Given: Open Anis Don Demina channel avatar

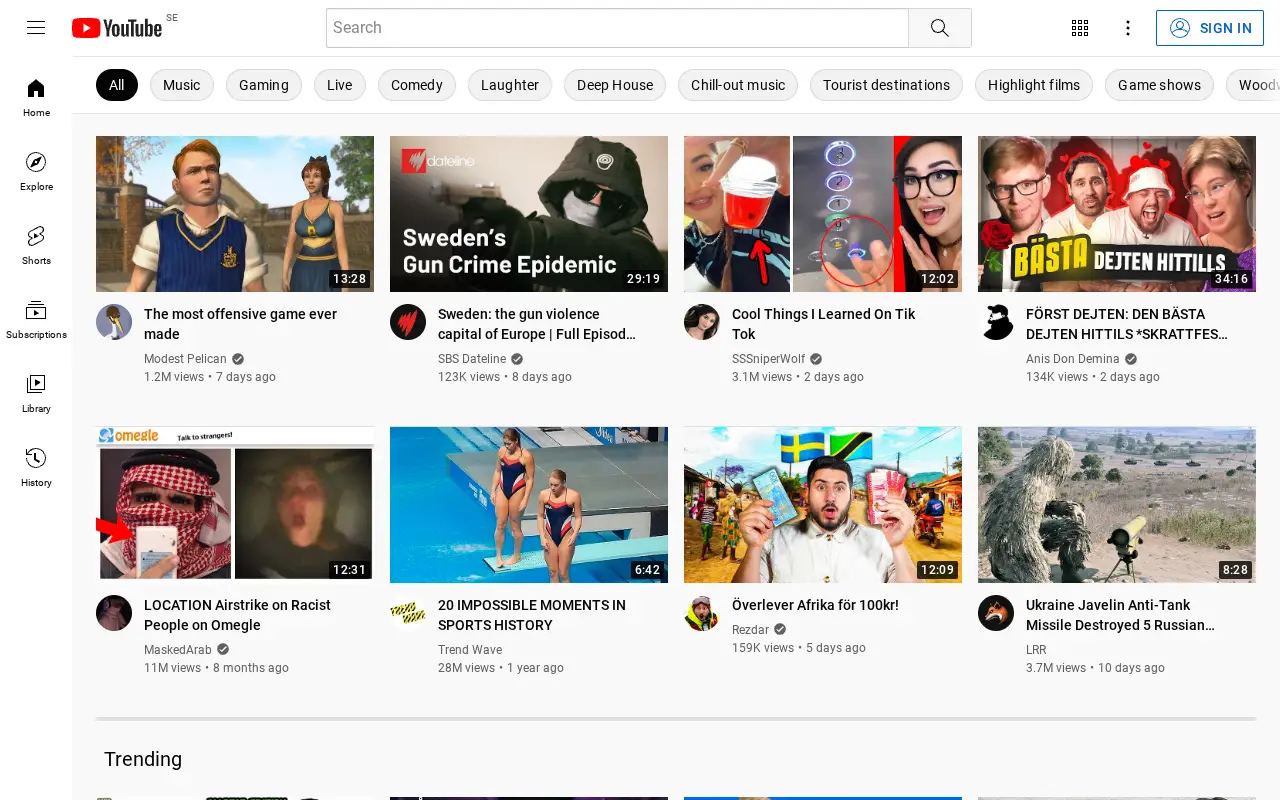Looking at the screenshot, I should point(996,322).
